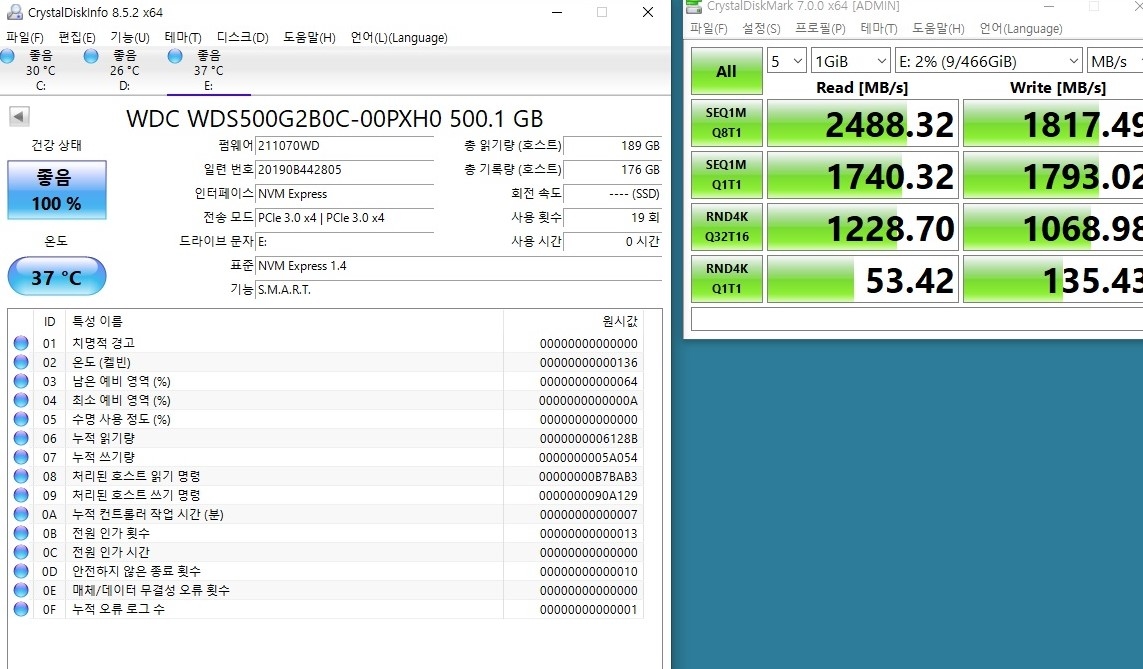Viewport: 1143px width, 669px height.
Task: Click the previous disk arrow button
Action: point(19,117)
